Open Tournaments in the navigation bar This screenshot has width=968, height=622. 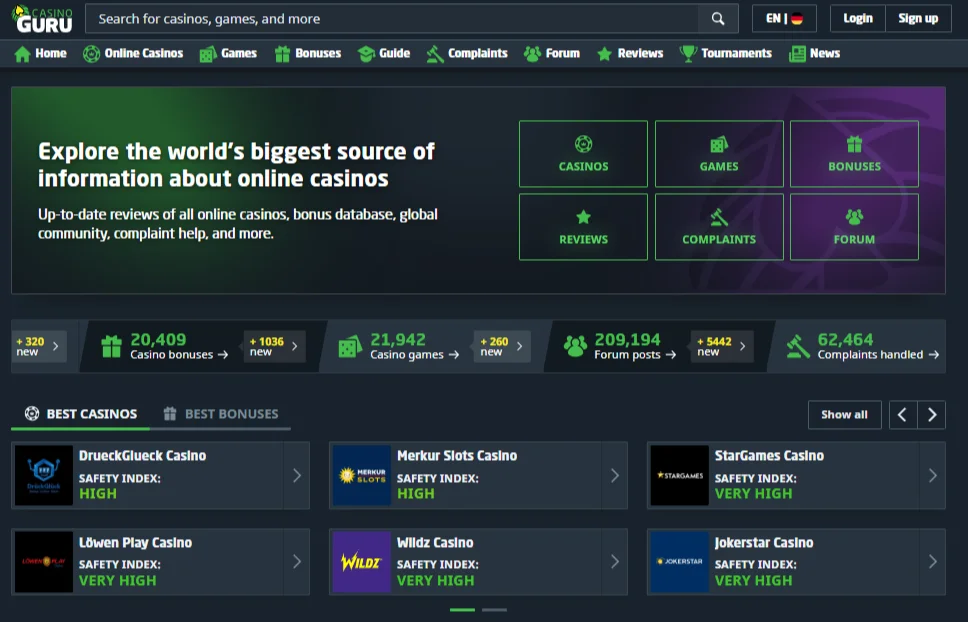(x=725, y=53)
